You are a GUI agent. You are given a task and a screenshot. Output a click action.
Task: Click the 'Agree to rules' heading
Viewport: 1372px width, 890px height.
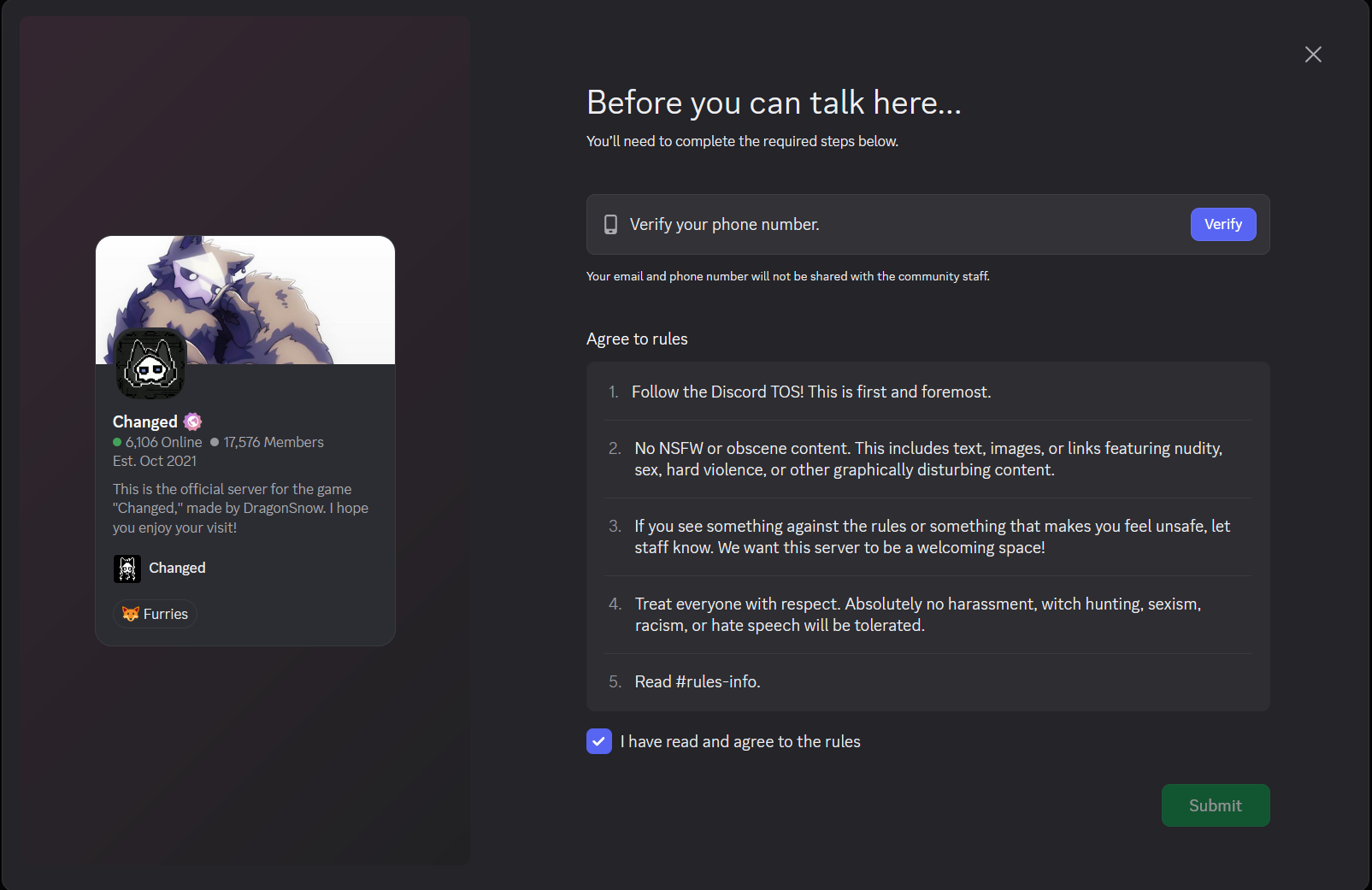[x=637, y=339]
